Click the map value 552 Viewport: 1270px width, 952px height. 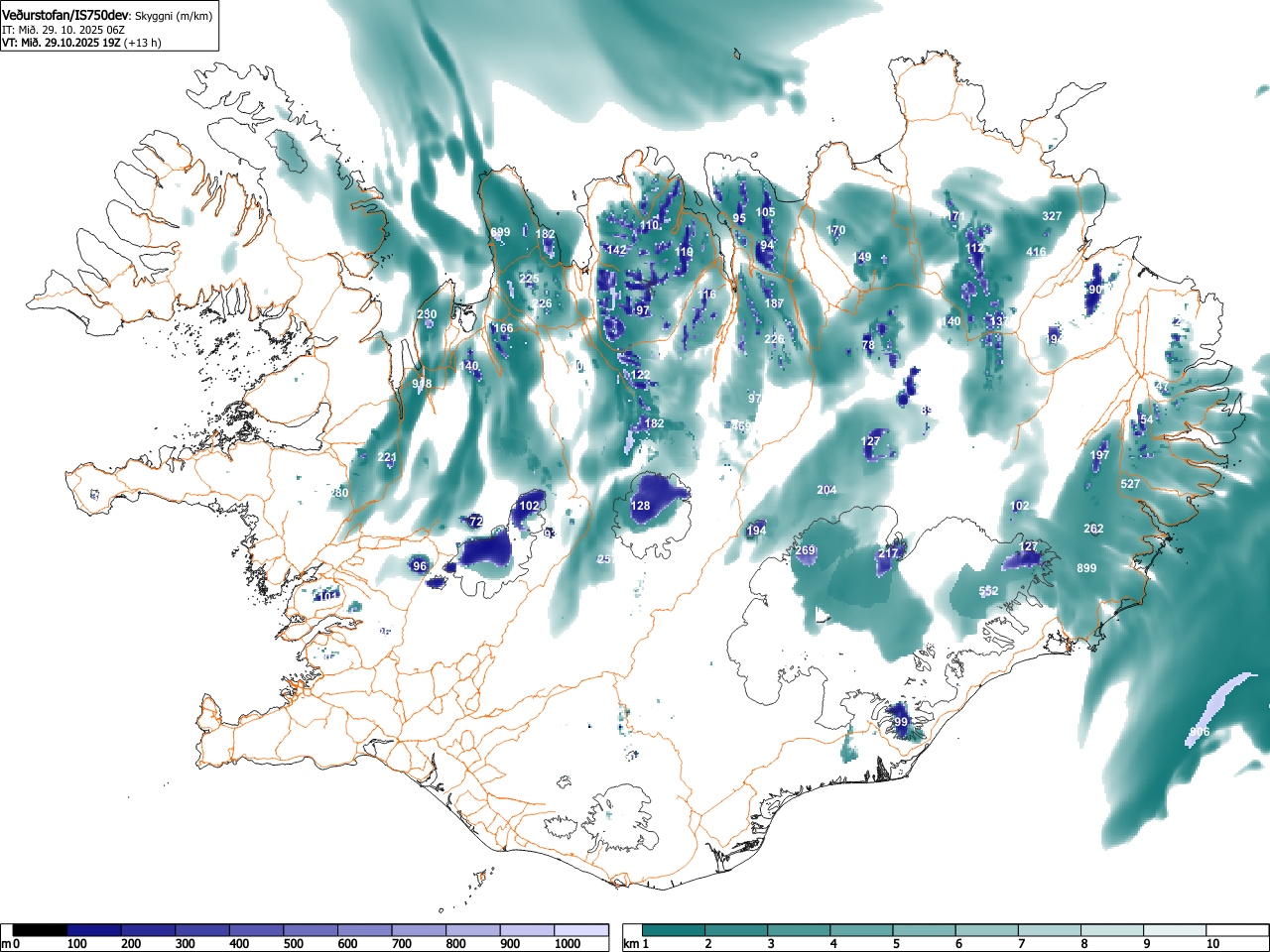coord(988,591)
